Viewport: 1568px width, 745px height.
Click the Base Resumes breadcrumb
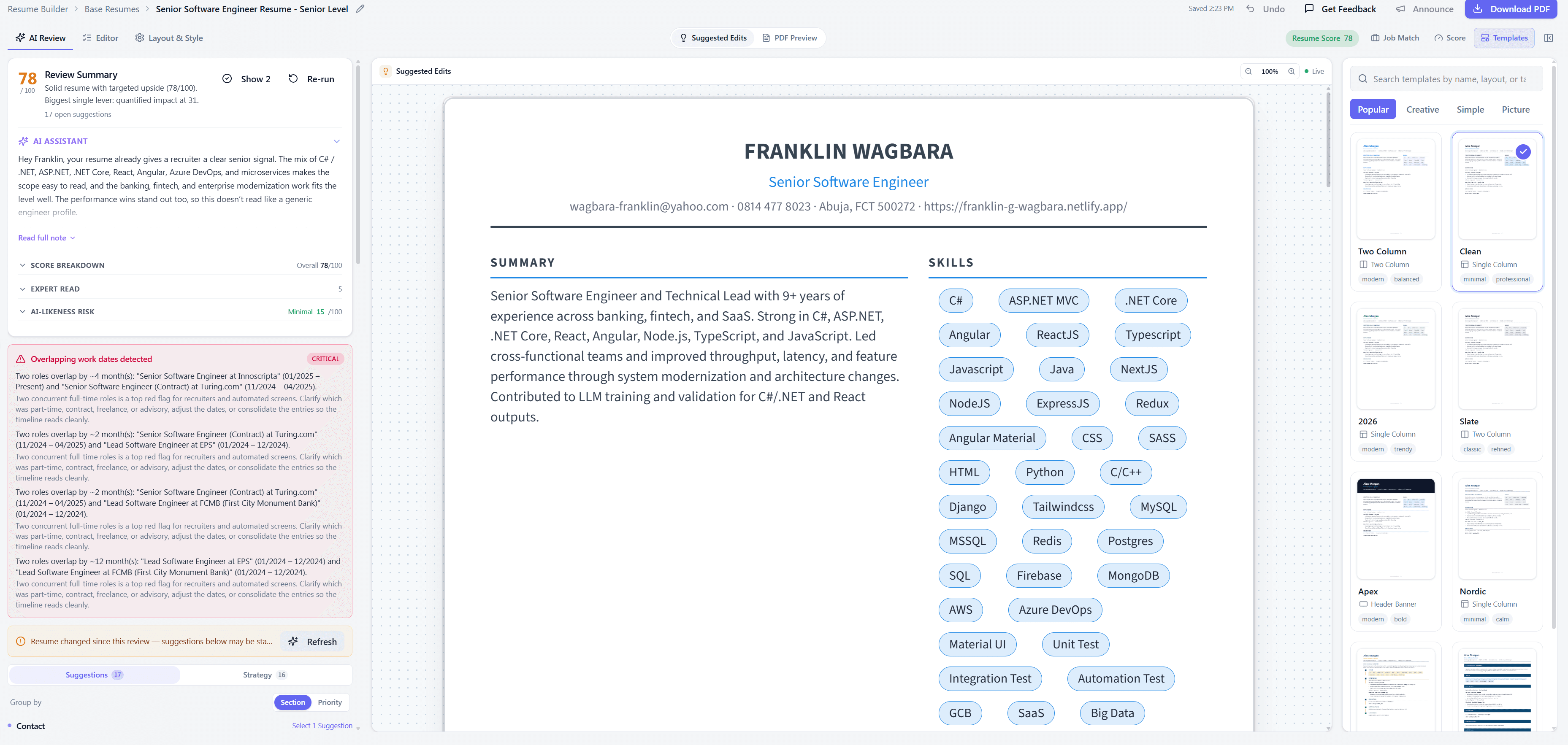coord(112,9)
